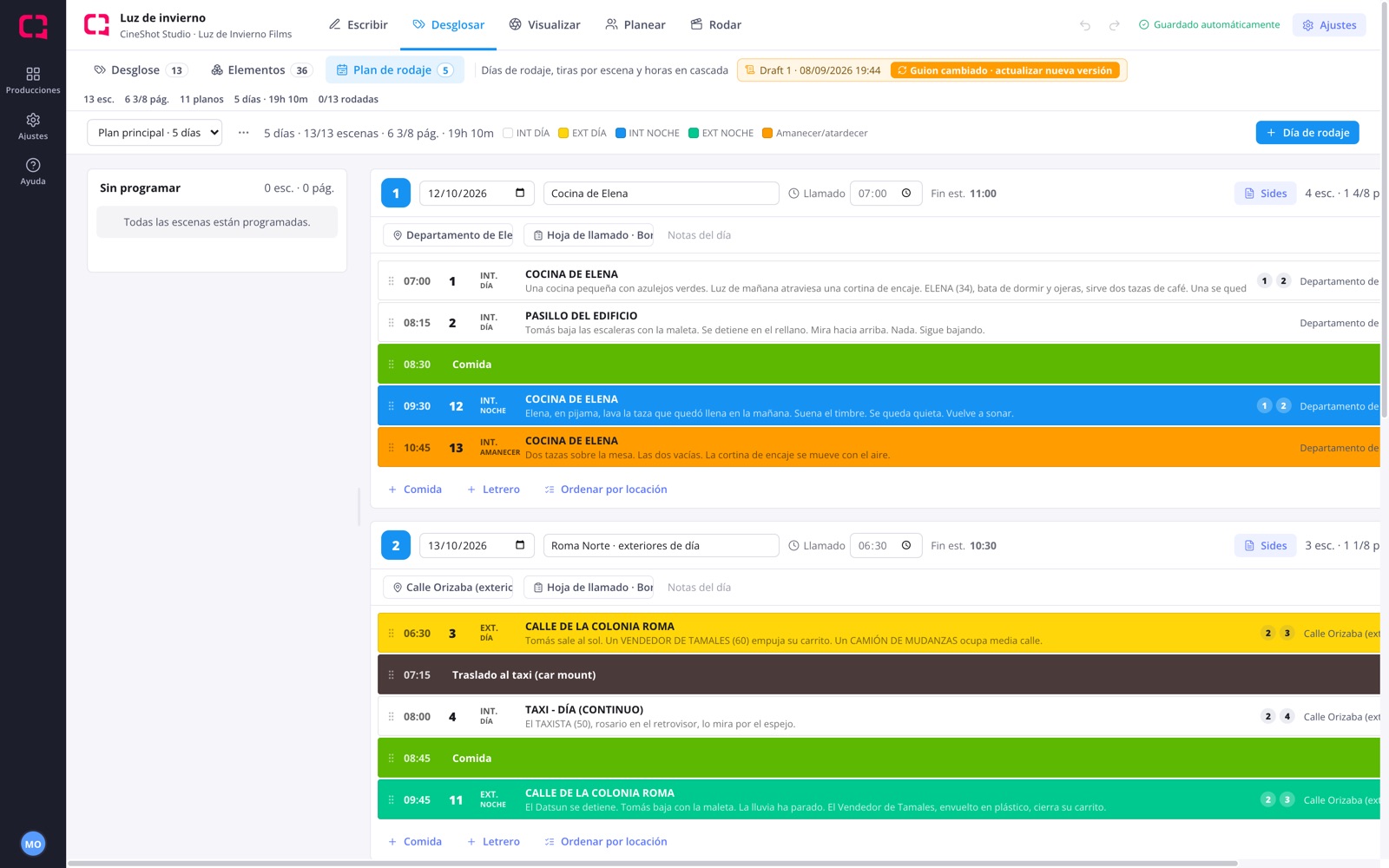Grab the drag handle of scene 12

coord(391,406)
